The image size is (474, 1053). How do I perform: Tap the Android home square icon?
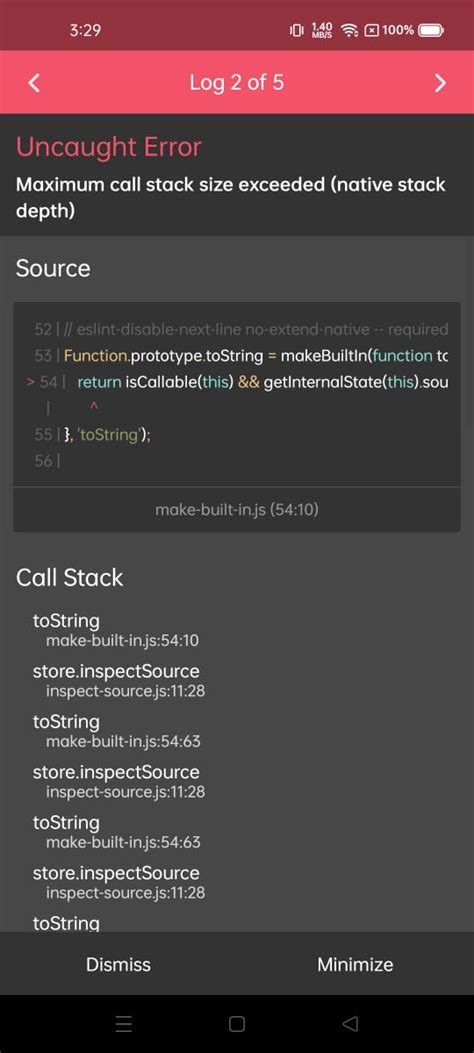tap(236, 1023)
